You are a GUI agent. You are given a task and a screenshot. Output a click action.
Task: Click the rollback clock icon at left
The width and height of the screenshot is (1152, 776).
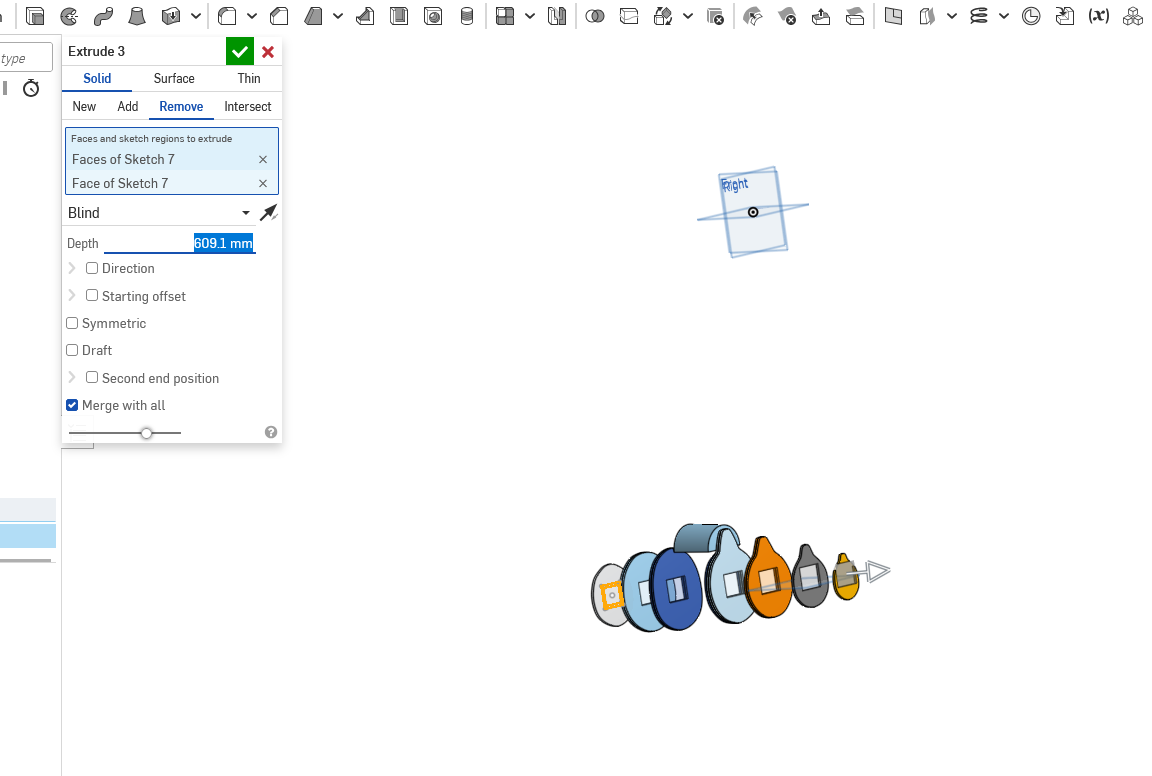tap(31, 88)
